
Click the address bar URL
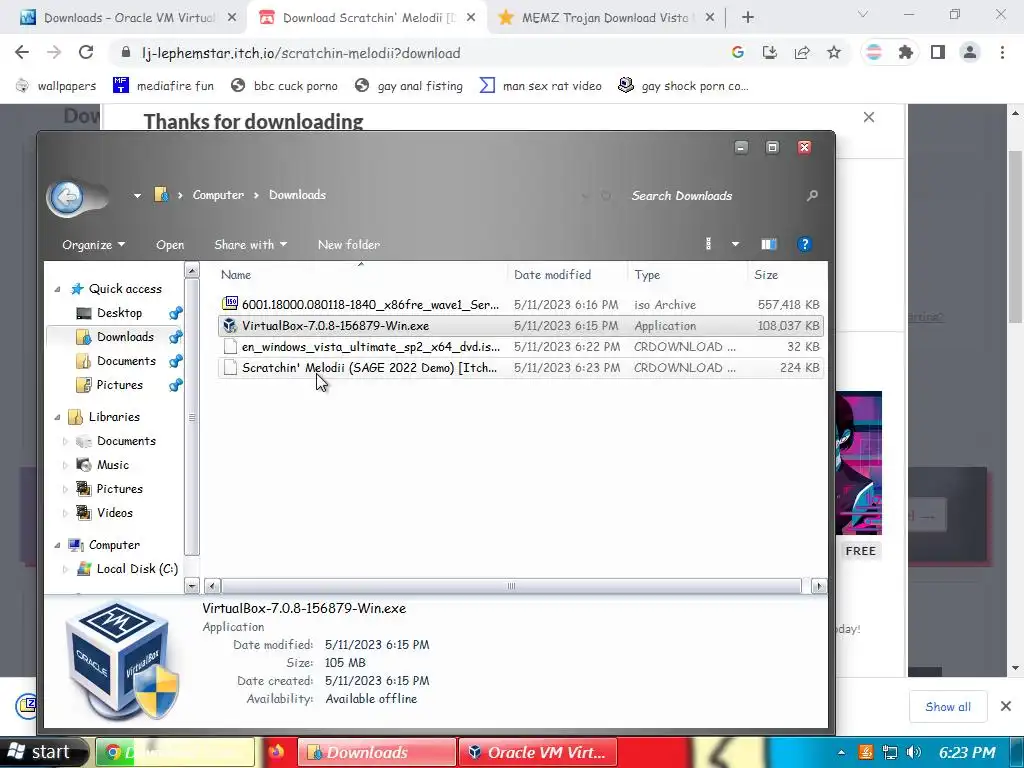(x=300, y=54)
